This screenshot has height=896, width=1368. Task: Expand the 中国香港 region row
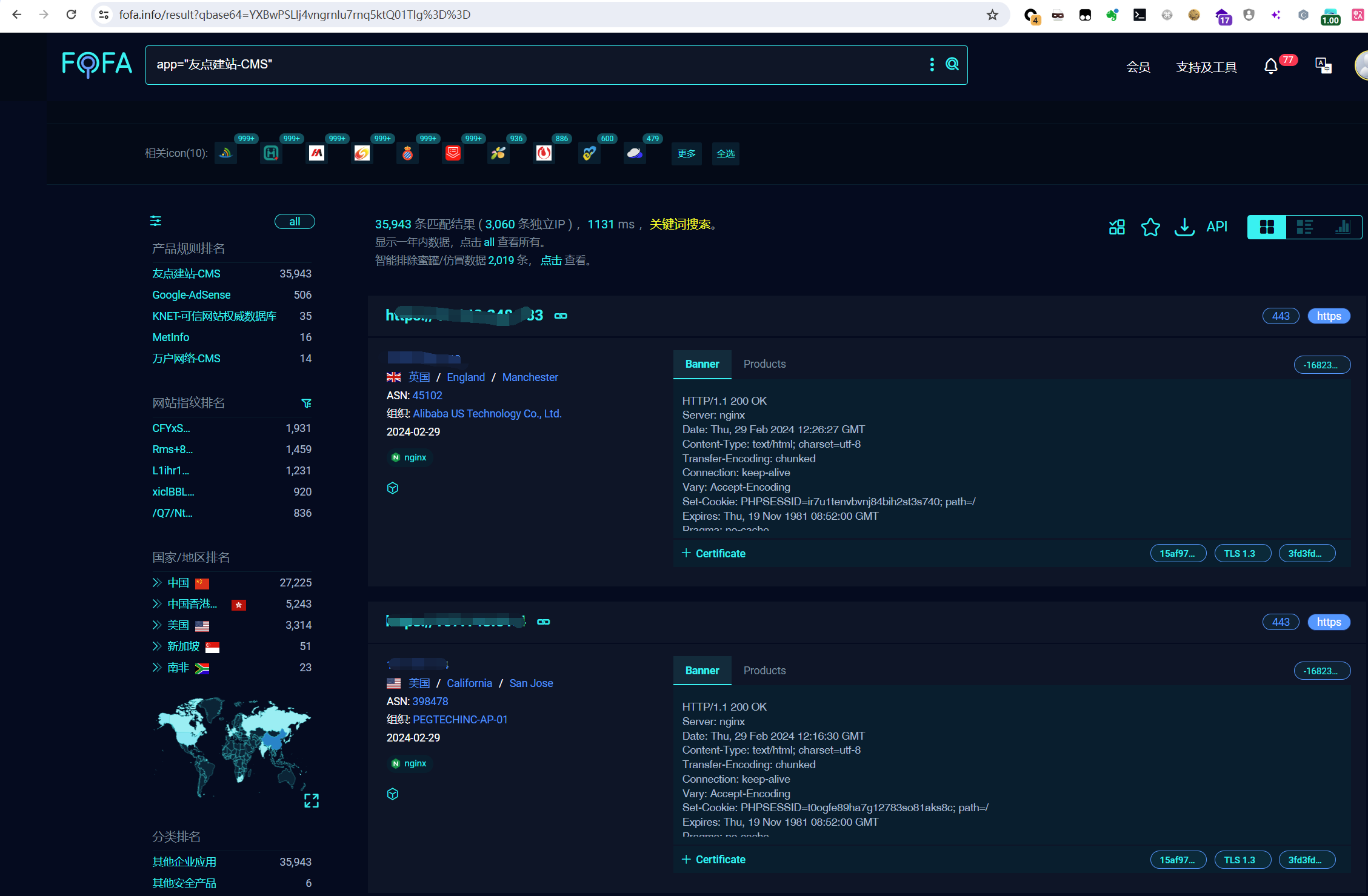(x=157, y=604)
